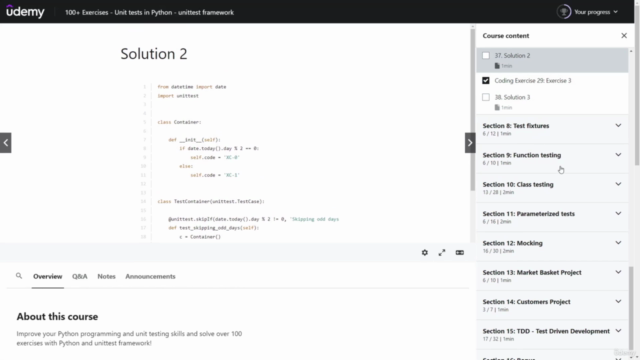Go to previous lecture arrow

[x=6, y=143]
